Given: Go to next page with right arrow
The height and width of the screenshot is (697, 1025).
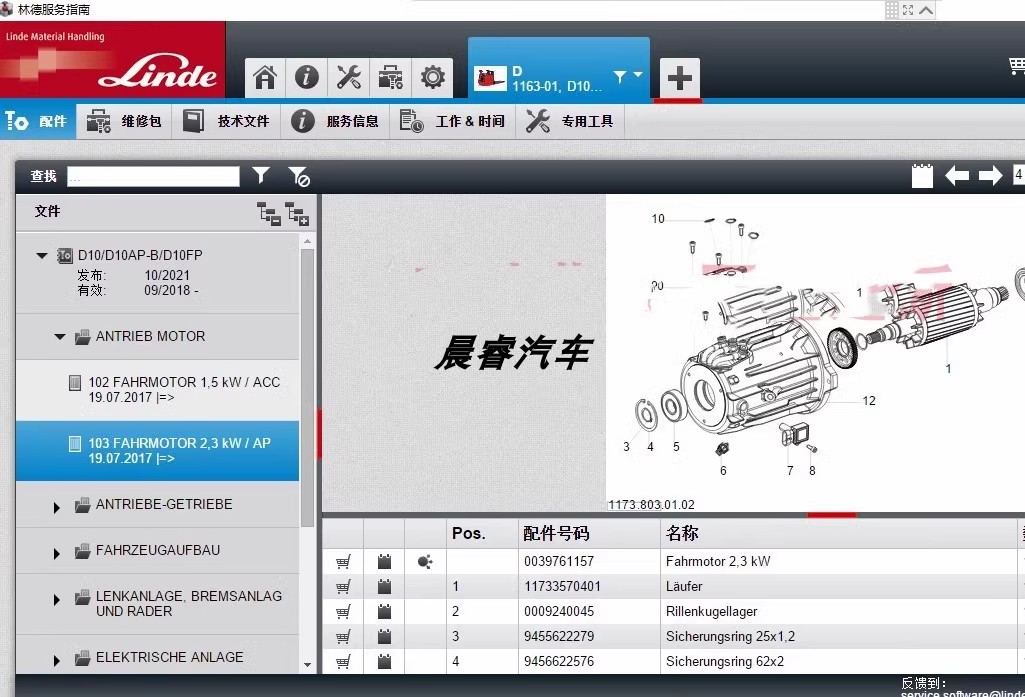Looking at the screenshot, I should 990,175.
